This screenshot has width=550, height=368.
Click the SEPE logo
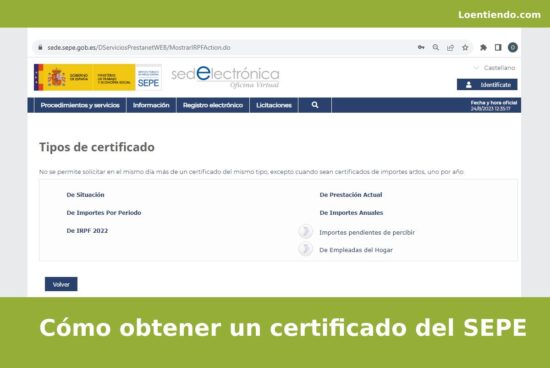(x=148, y=77)
